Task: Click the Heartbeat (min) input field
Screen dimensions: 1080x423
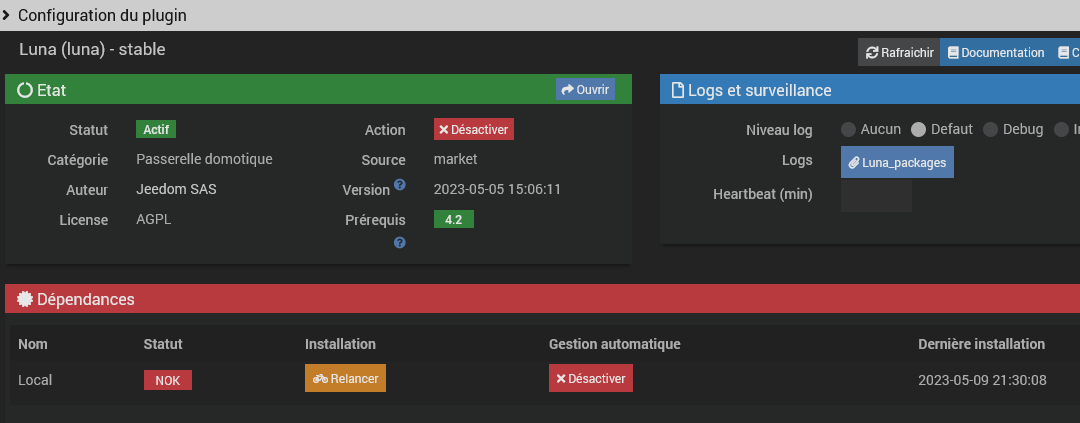Action: 877,195
